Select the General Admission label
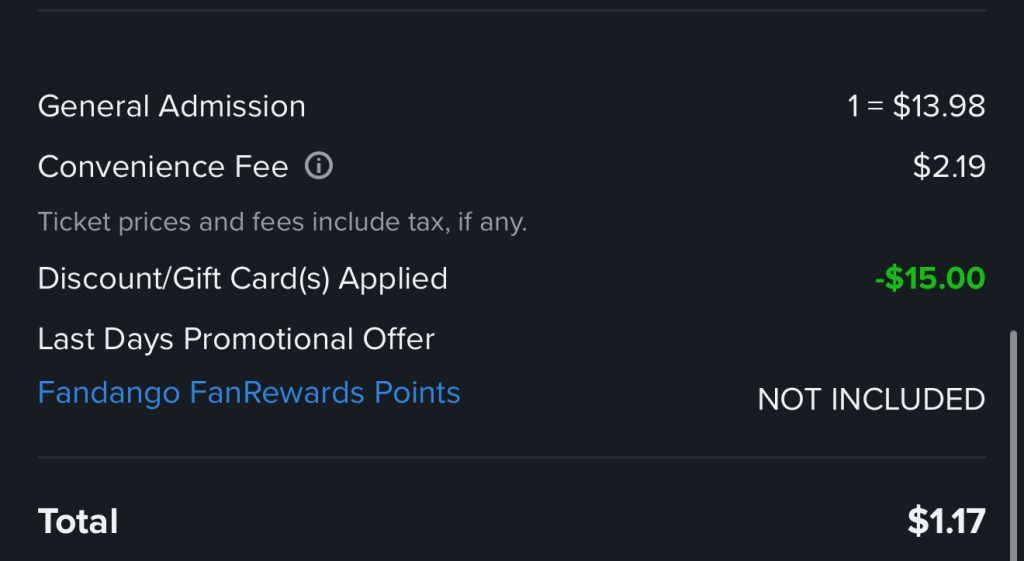The width and height of the screenshot is (1024, 561). coord(172,106)
